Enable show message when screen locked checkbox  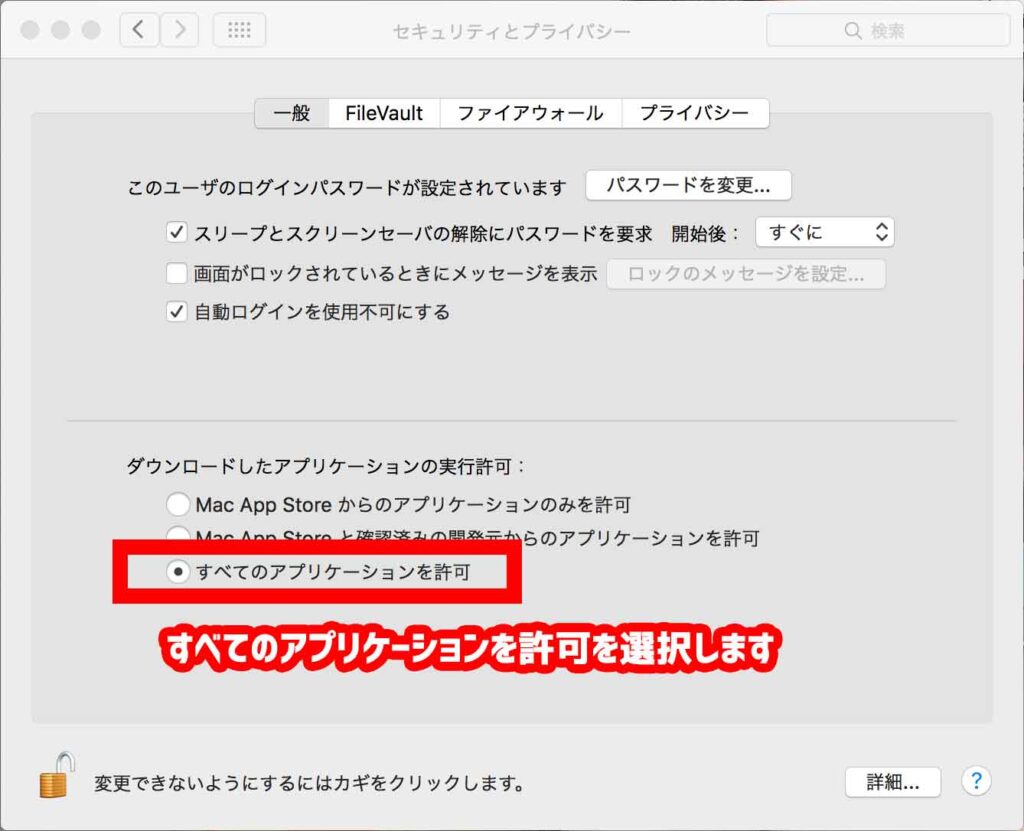point(177,273)
